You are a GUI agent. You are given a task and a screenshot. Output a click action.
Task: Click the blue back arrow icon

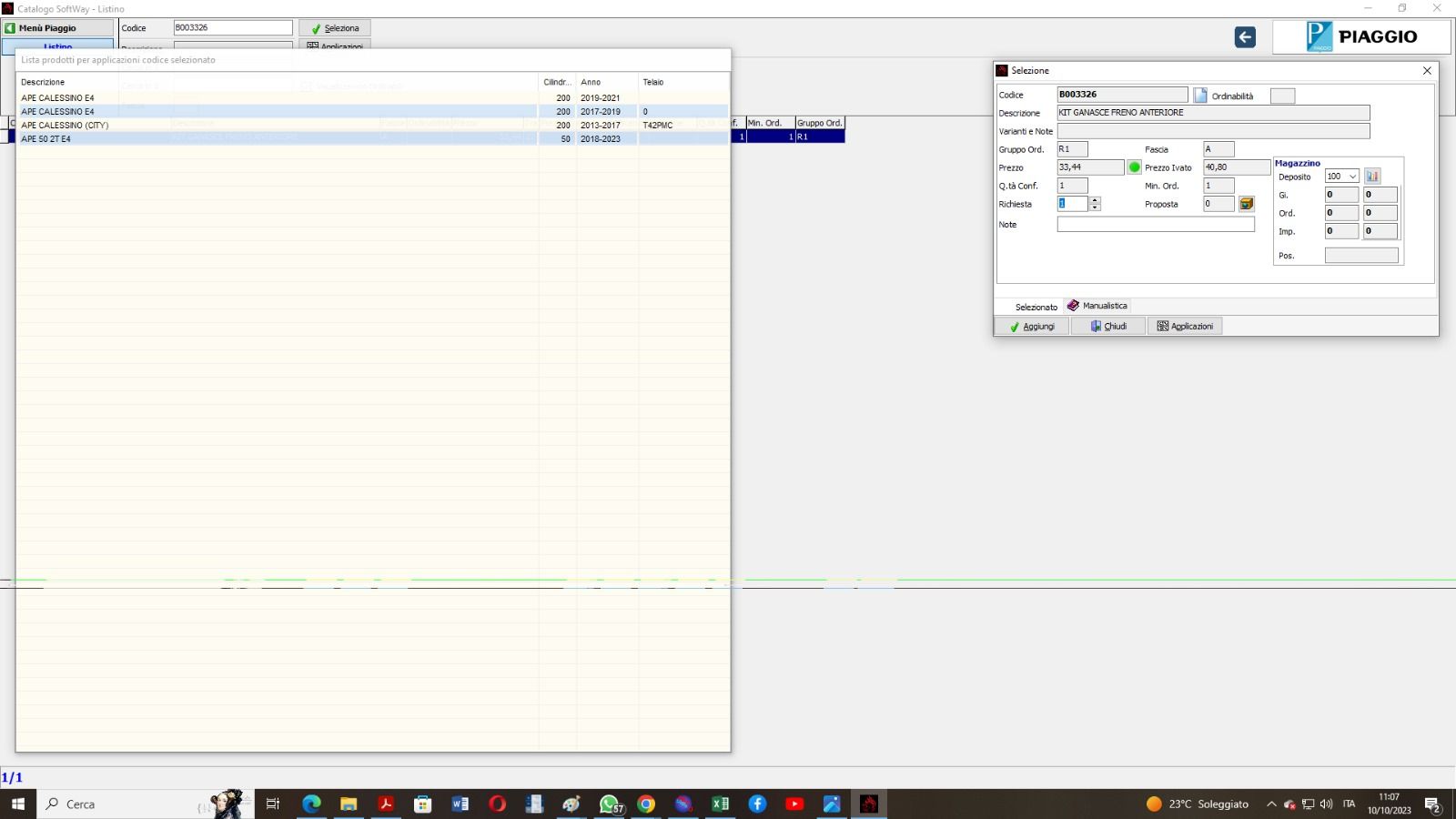[1245, 37]
